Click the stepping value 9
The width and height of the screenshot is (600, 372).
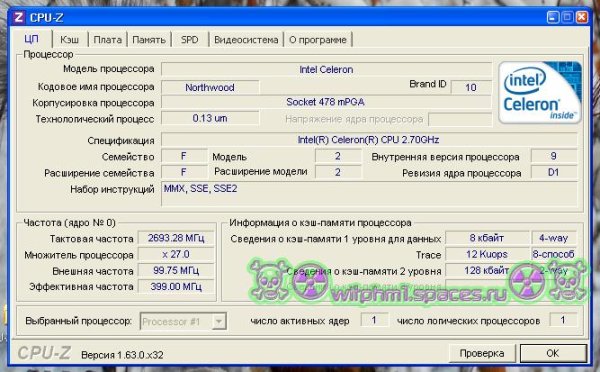coord(554,156)
